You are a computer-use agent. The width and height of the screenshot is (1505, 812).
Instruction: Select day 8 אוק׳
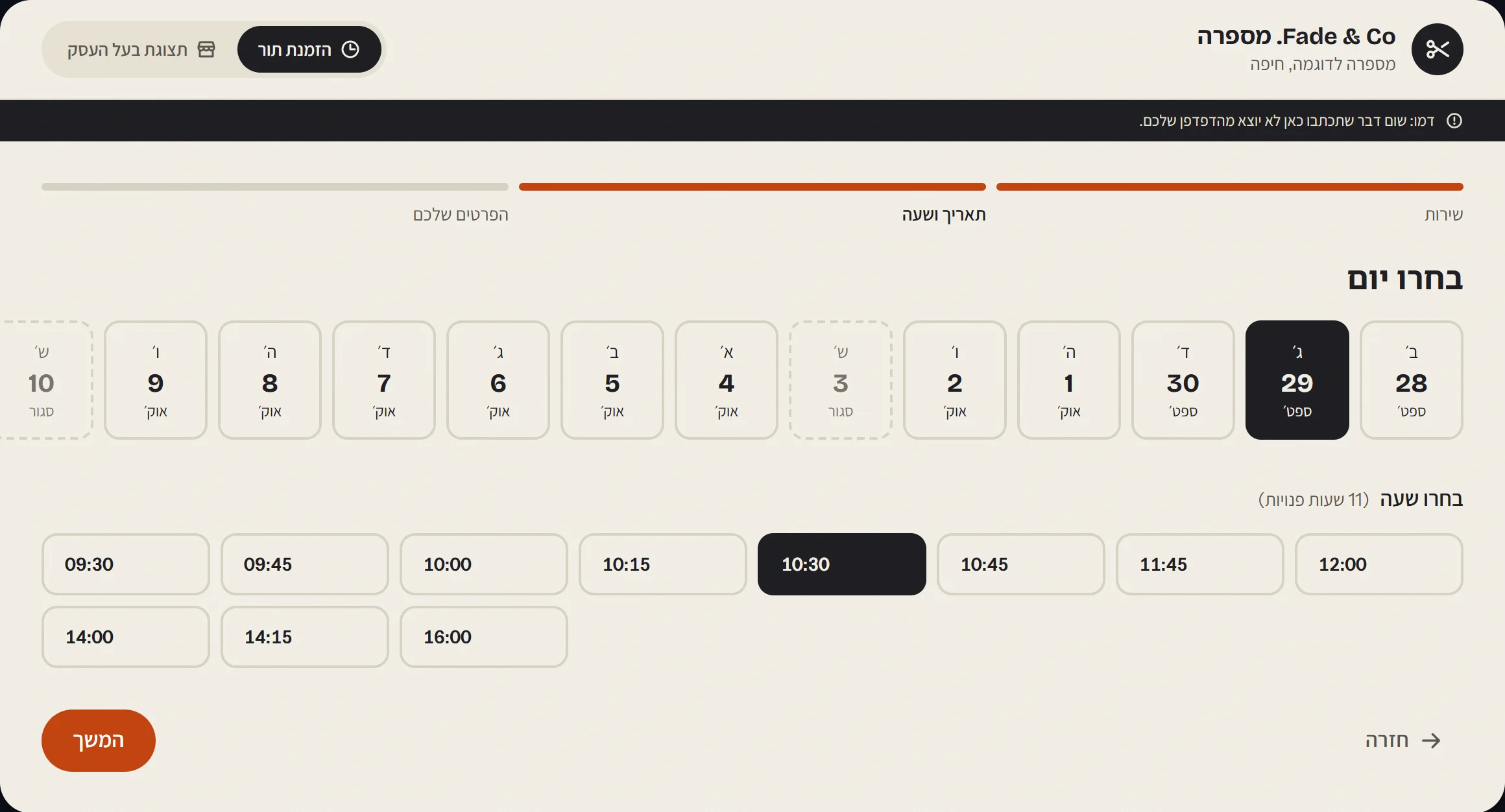click(270, 380)
